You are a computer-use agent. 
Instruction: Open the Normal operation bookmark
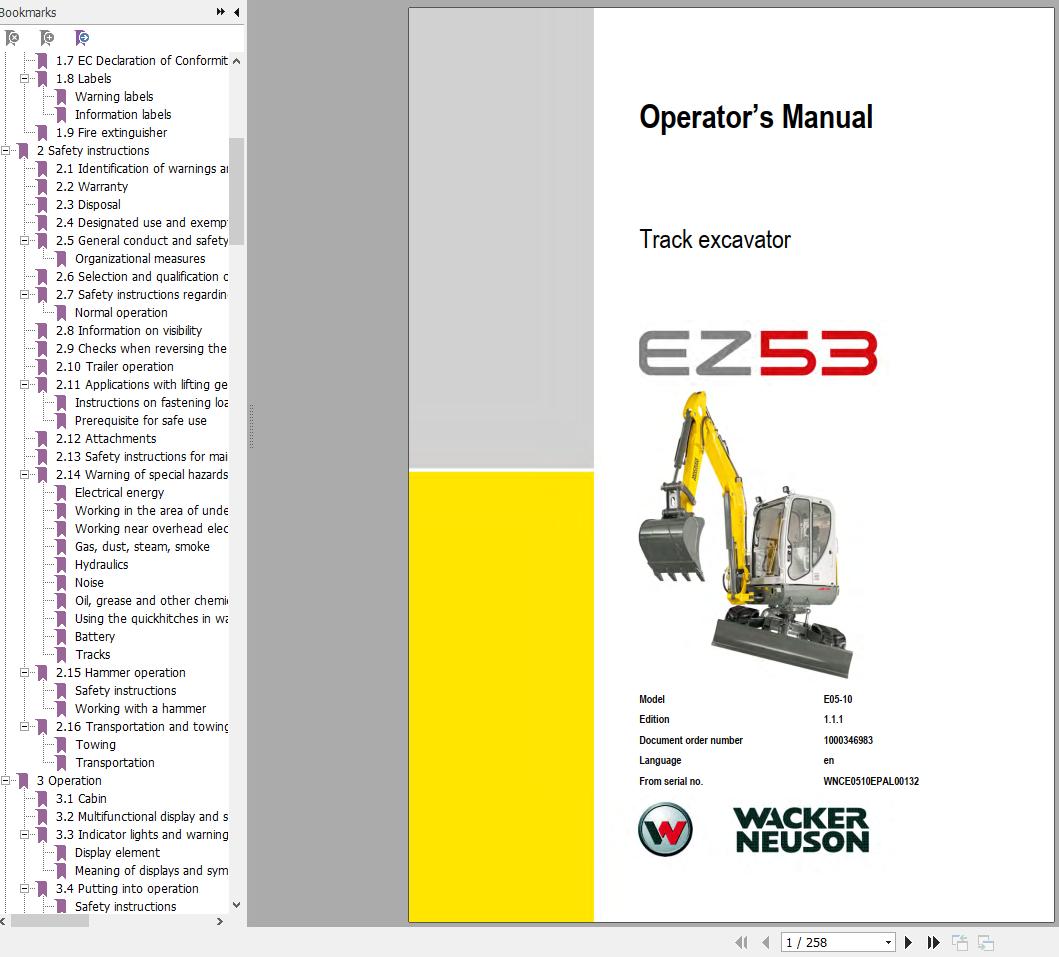coord(121,313)
